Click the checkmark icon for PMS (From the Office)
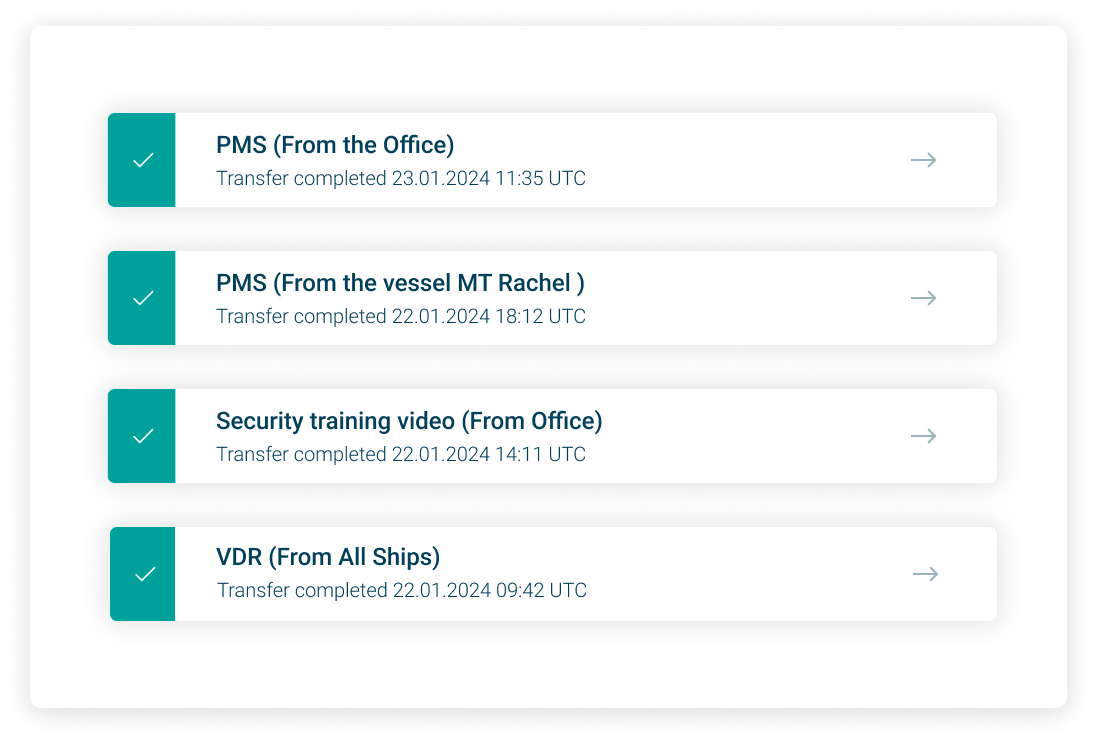This screenshot has width=1097, height=742. point(143,160)
